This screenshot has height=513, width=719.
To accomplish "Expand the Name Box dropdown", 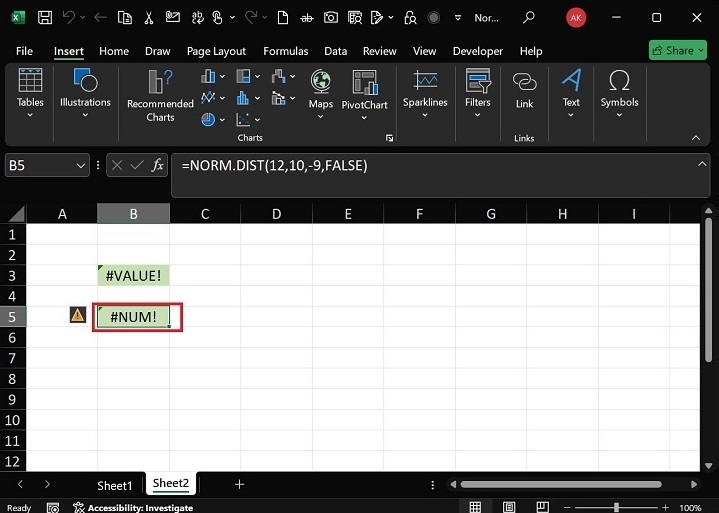I will [81, 166].
